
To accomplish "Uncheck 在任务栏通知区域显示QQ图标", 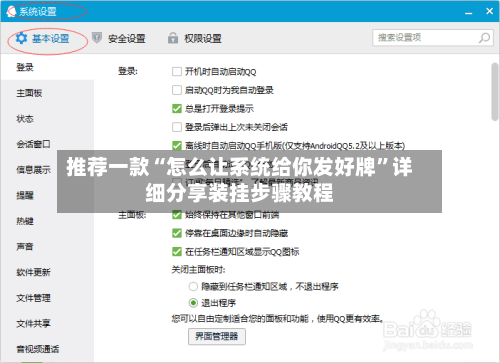I will (177, 252).
